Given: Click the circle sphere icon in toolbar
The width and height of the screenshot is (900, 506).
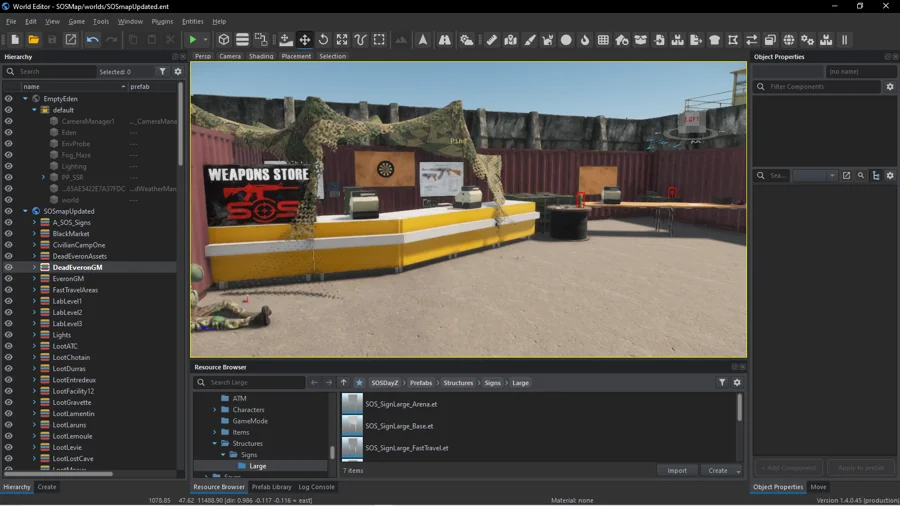Looking at the screenshot, I should [x=566, y=40].
